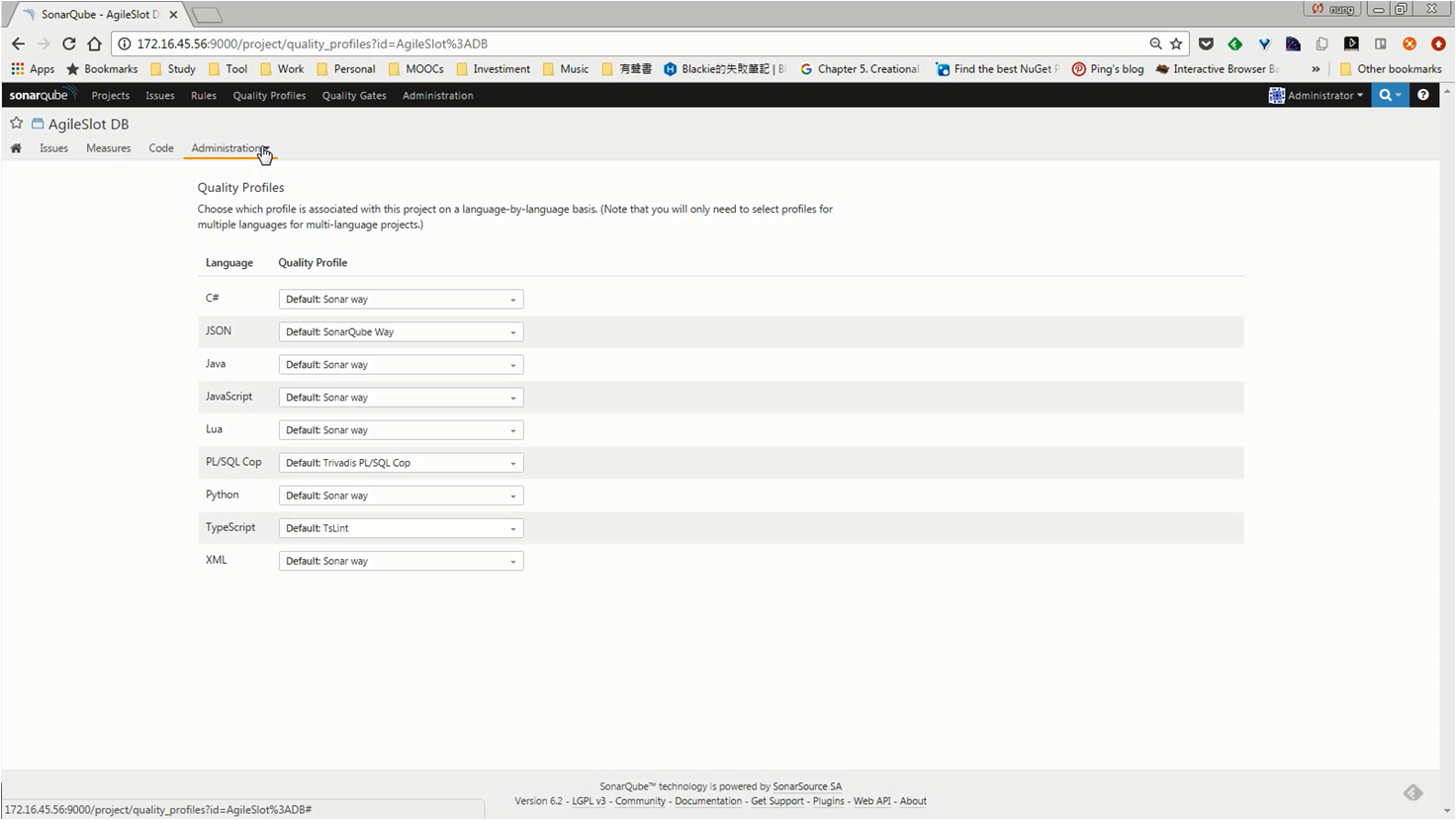The width and height of the screenshot is (1456, 820).
Task: Open the PL/SQL Cop profile dropdown
Action: 401,462
